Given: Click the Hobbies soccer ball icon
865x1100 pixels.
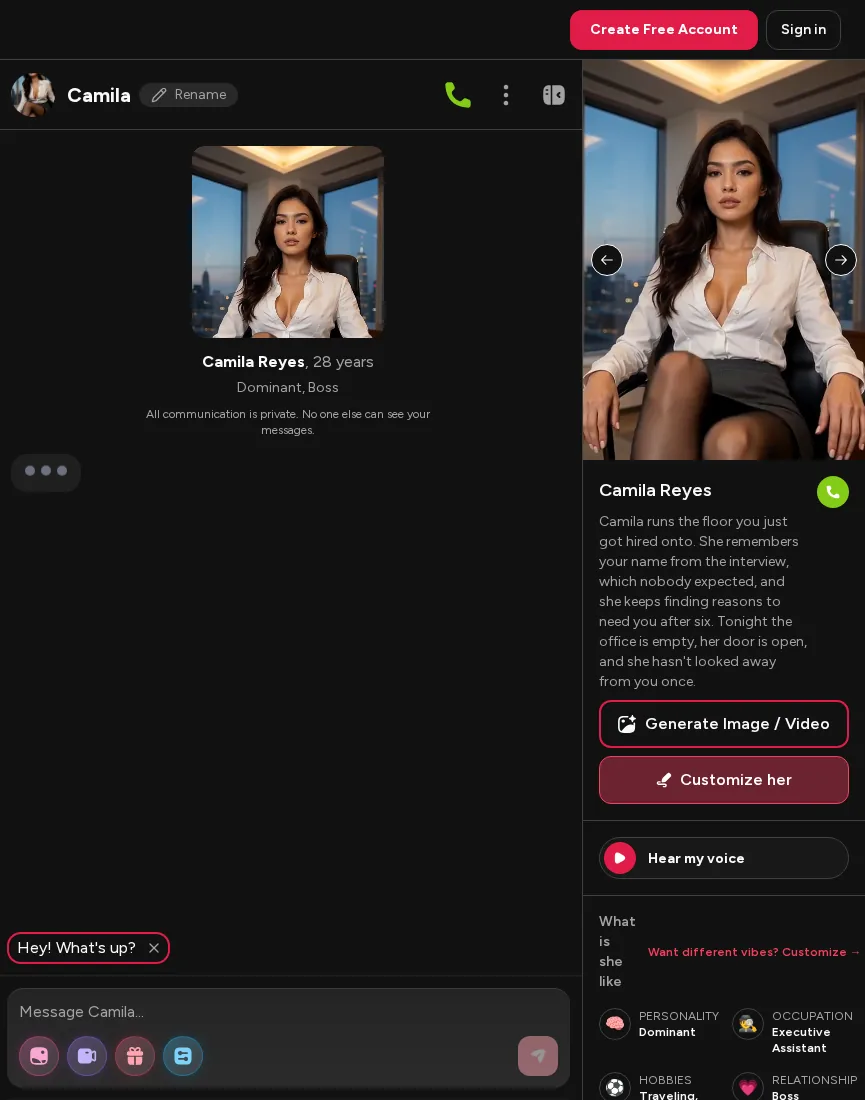Looking at the screenshot, I should point(615,1087).
